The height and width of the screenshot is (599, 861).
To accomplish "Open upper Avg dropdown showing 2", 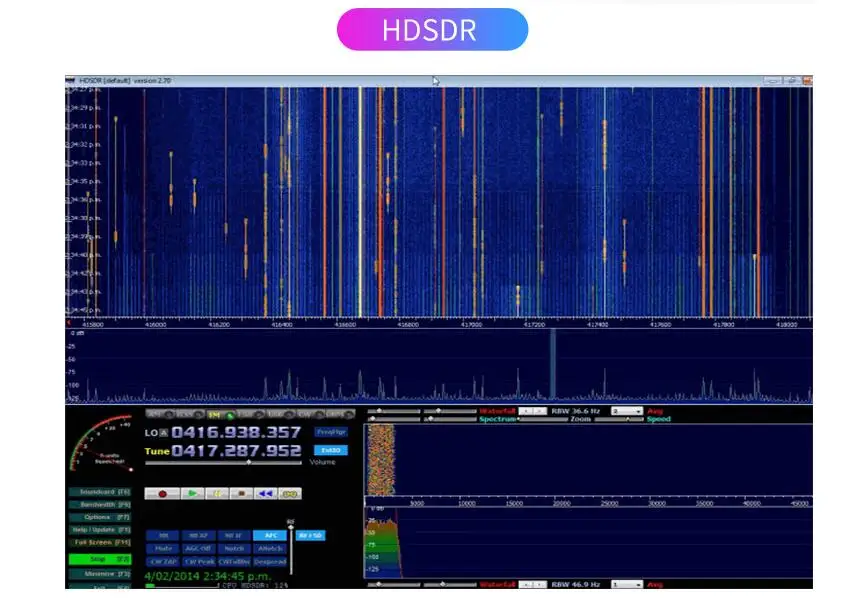I will pos(627,411).
